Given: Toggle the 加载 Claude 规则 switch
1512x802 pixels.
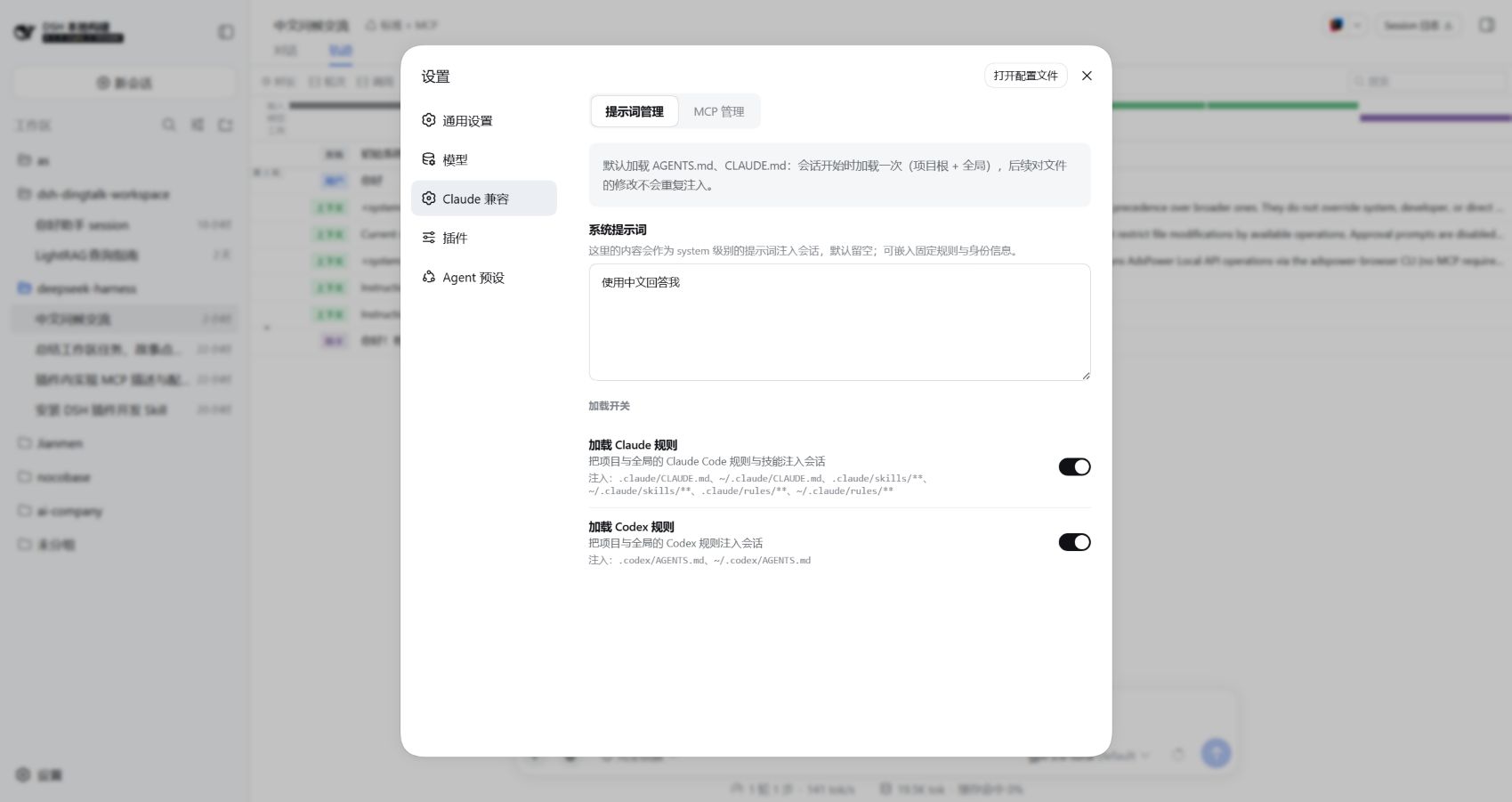Looking at the screenshot, I should (1074, 466).
